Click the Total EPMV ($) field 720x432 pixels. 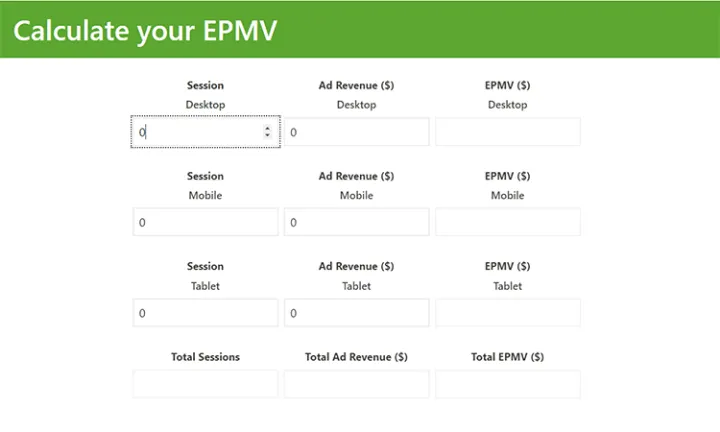(x=507, y=384)
